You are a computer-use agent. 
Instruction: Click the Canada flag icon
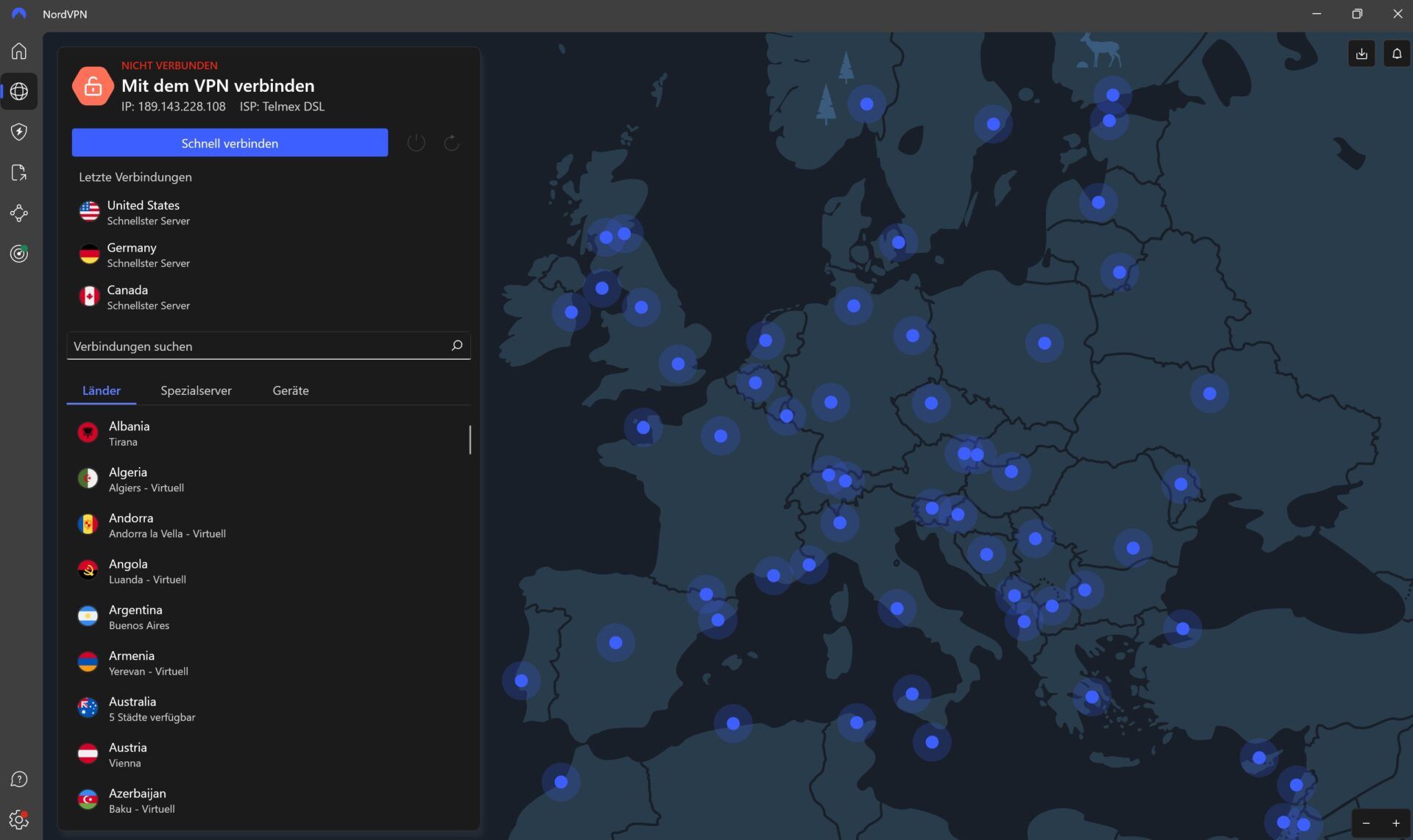[x=90, y=296]
